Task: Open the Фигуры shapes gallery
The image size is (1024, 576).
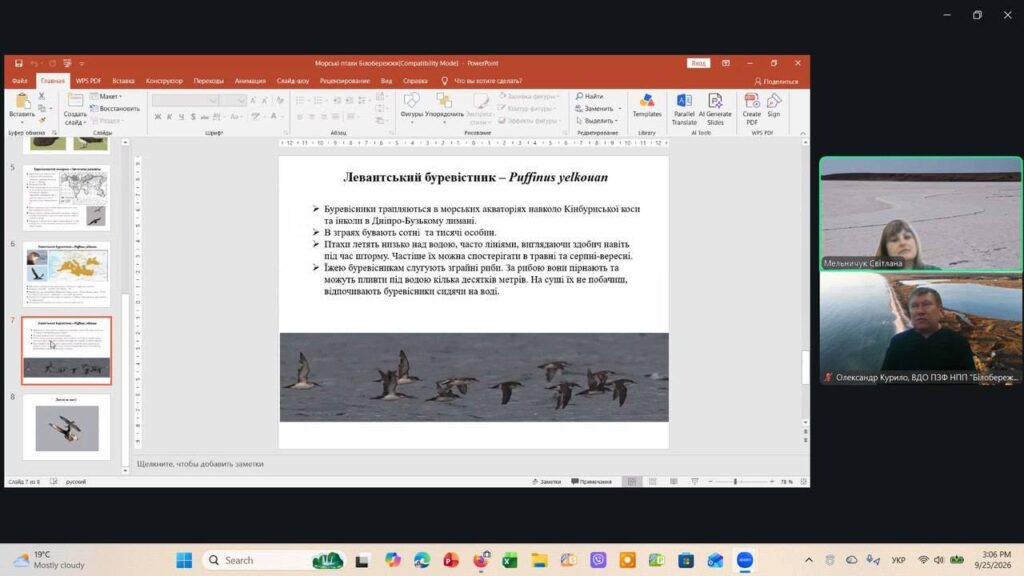Action: [x=411, y=105]
